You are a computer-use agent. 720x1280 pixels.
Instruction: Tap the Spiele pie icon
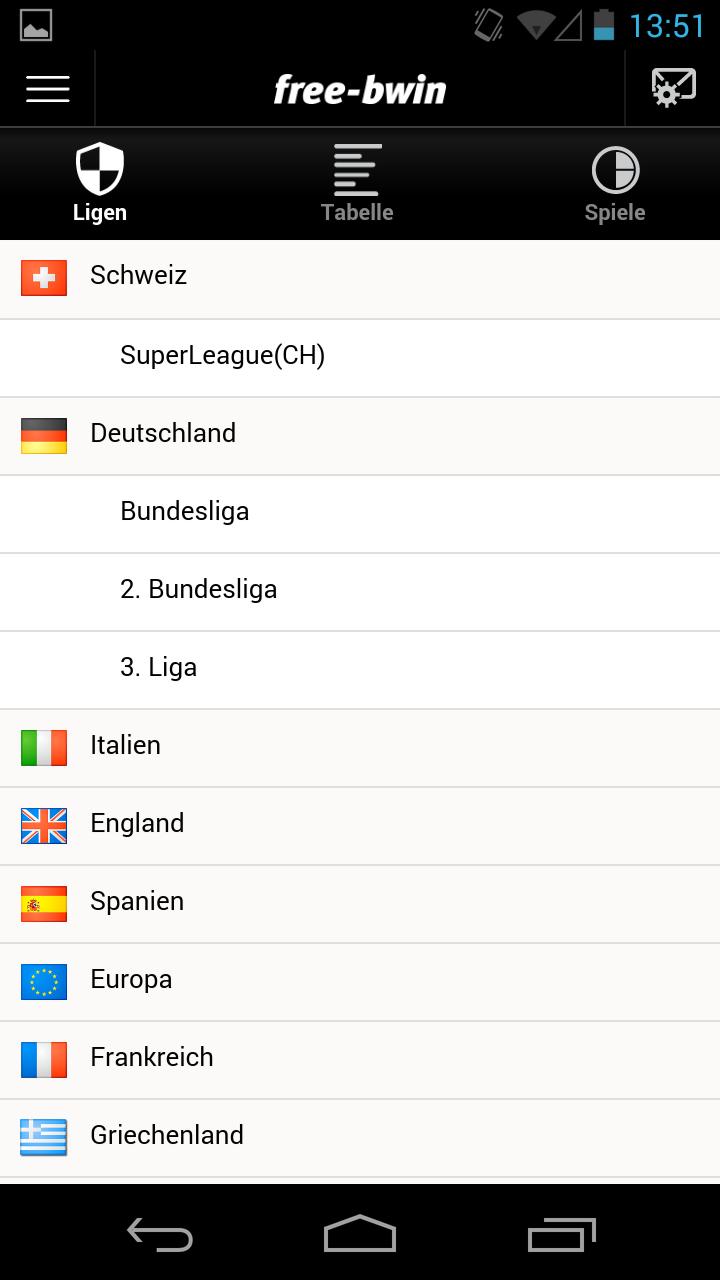click(x=615, y=169)
